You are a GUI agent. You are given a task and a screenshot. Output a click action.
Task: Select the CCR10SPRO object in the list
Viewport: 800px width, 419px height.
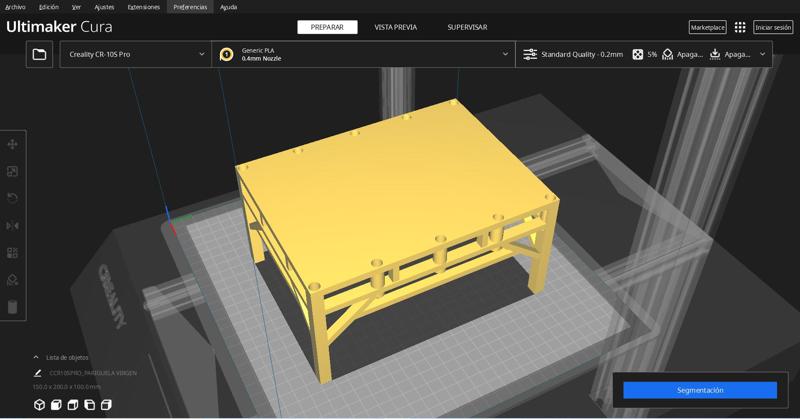pos(93,373)
